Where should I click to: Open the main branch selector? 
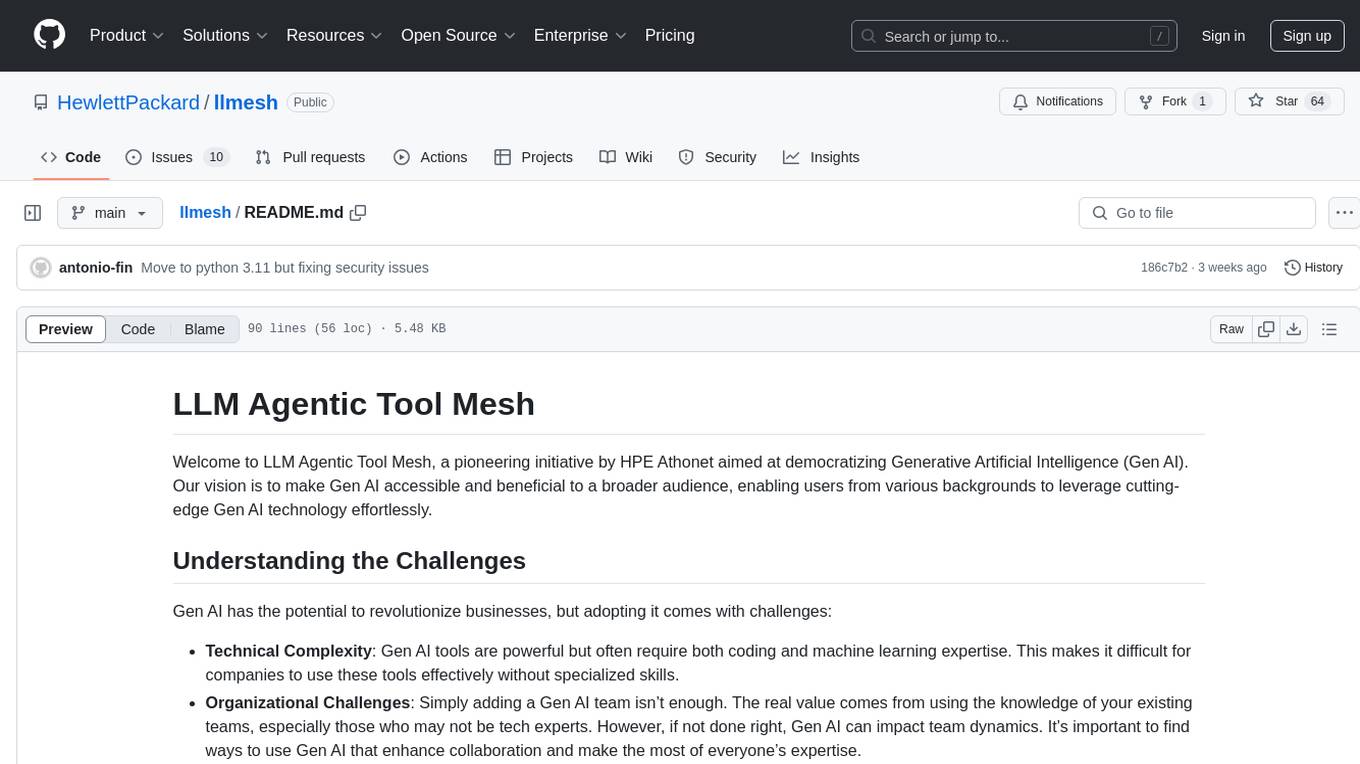point(110,213)
